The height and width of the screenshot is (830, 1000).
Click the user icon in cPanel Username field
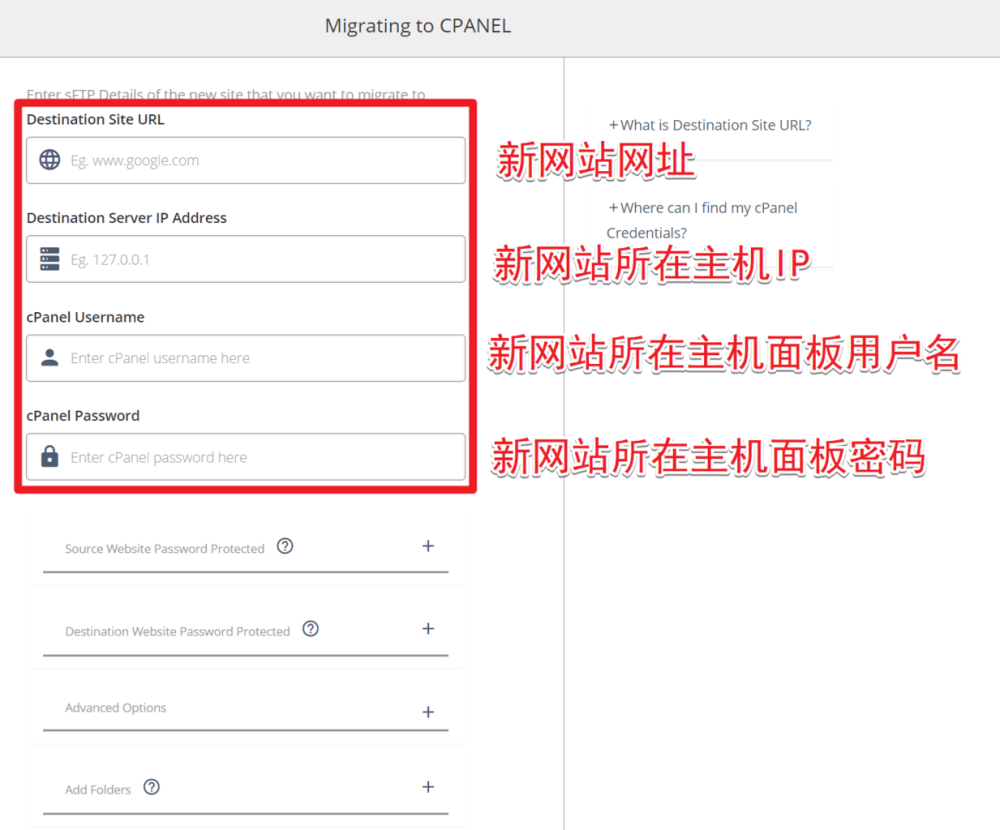[x=50, y=358]
